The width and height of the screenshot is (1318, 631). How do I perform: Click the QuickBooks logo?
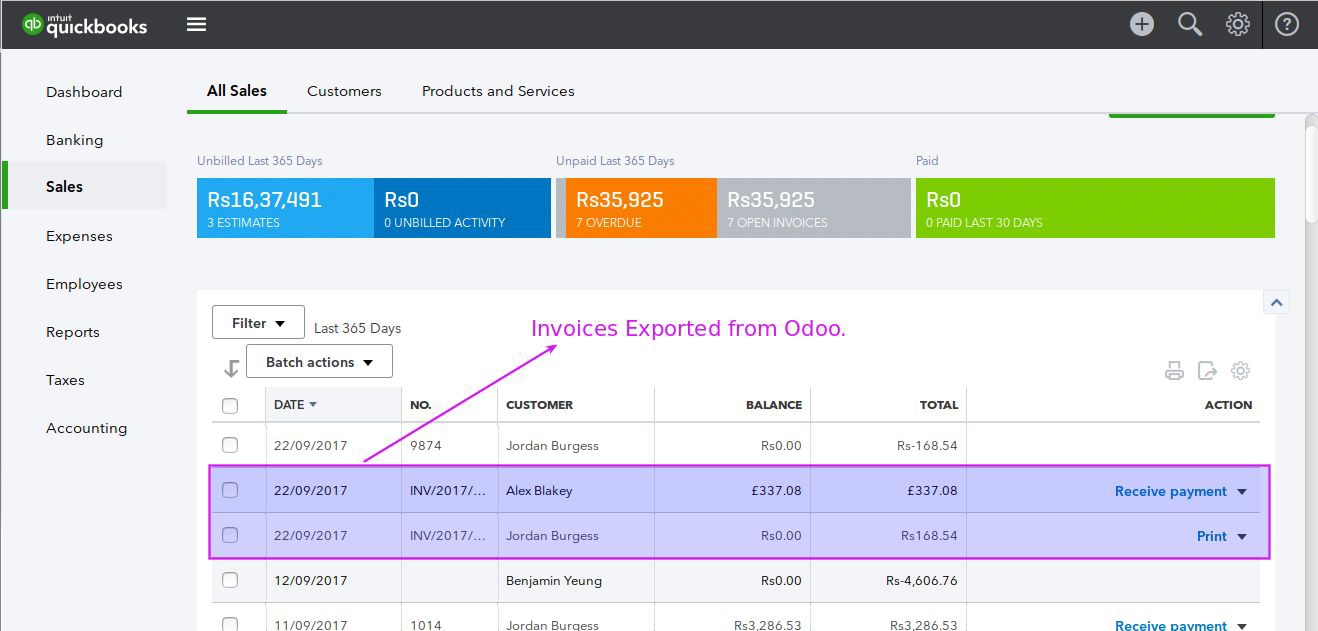[85, 24]
